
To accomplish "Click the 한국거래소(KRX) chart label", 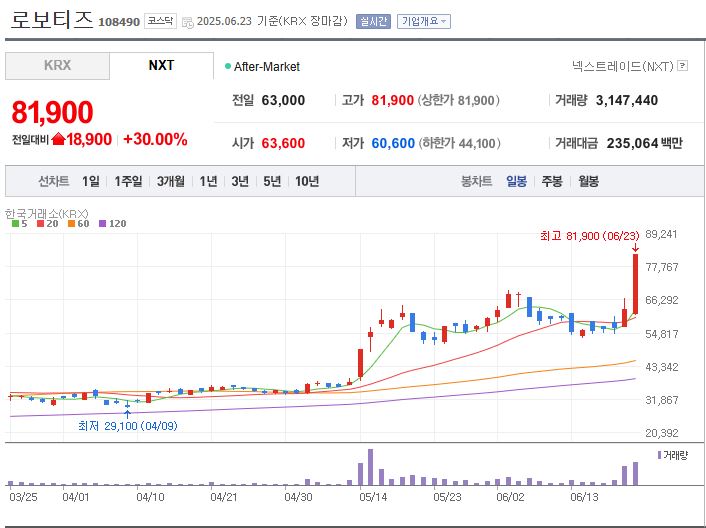I will click(x=46, y=213).
